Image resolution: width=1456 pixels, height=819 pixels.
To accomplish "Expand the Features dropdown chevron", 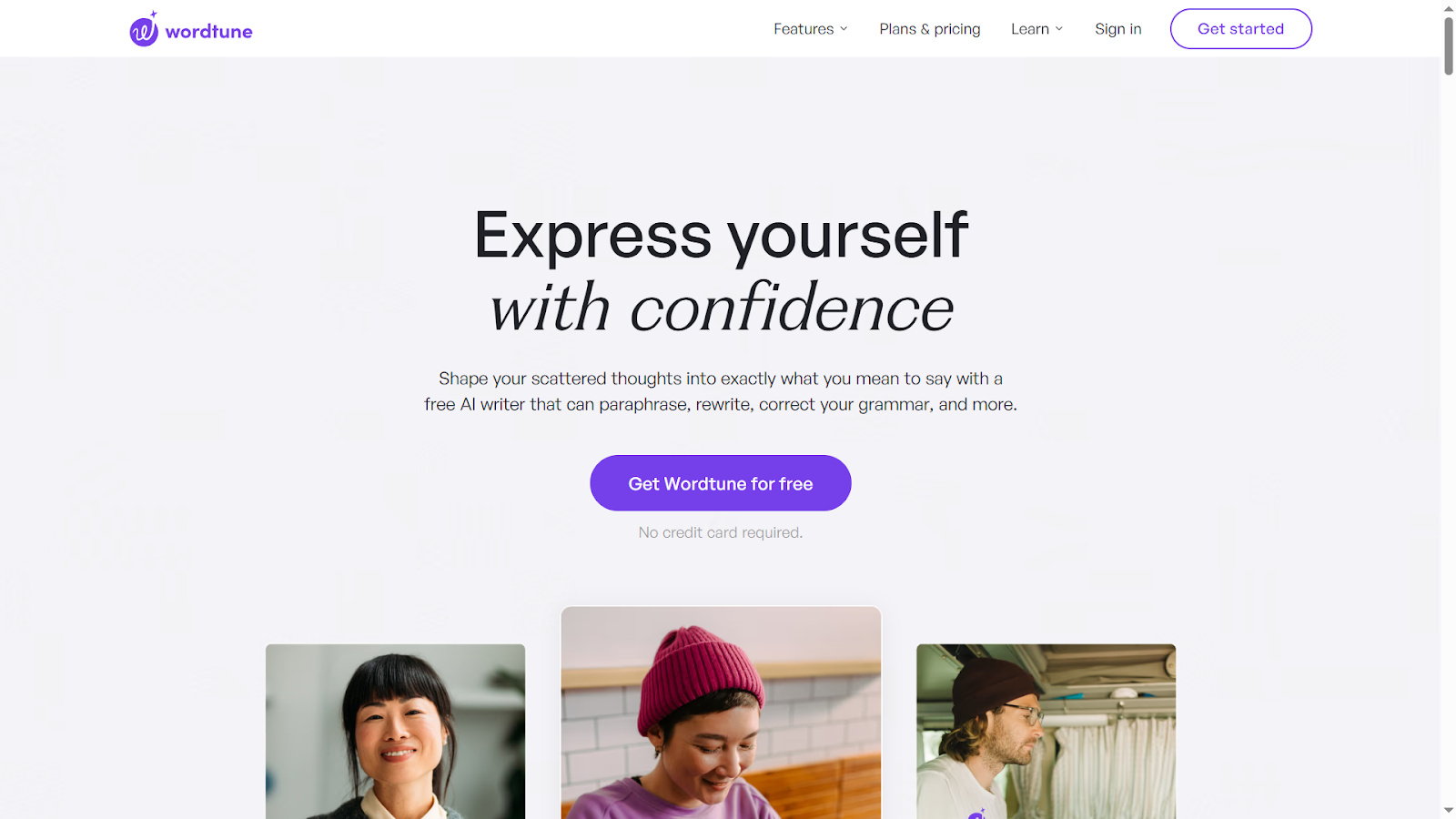I will click(x=844, y=29).
